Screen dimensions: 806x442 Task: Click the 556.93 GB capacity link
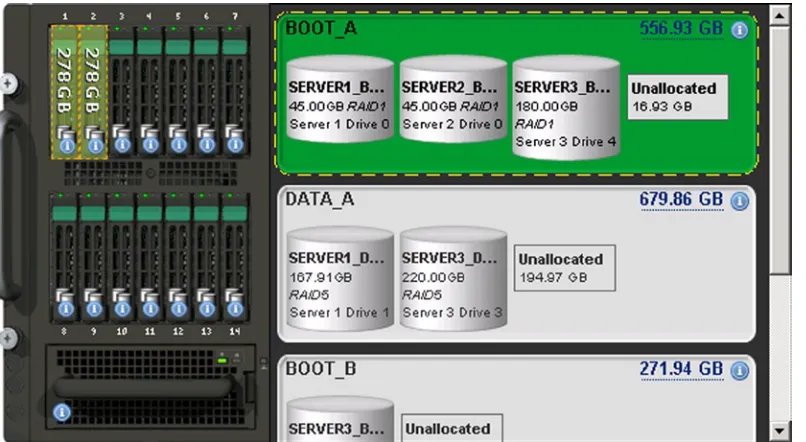click(x=681, y=28)
